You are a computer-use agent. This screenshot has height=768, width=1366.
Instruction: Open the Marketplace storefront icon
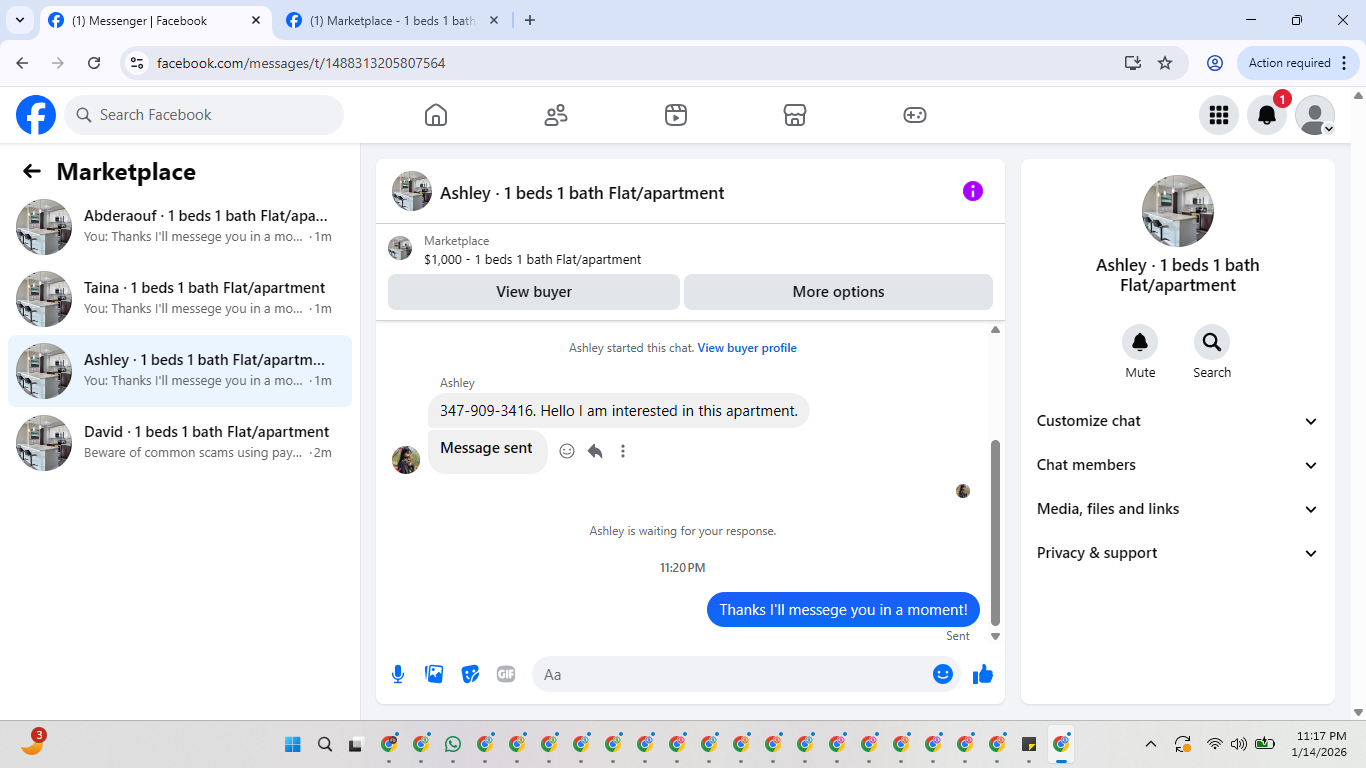pyautogui.click(x=795, y=115)
